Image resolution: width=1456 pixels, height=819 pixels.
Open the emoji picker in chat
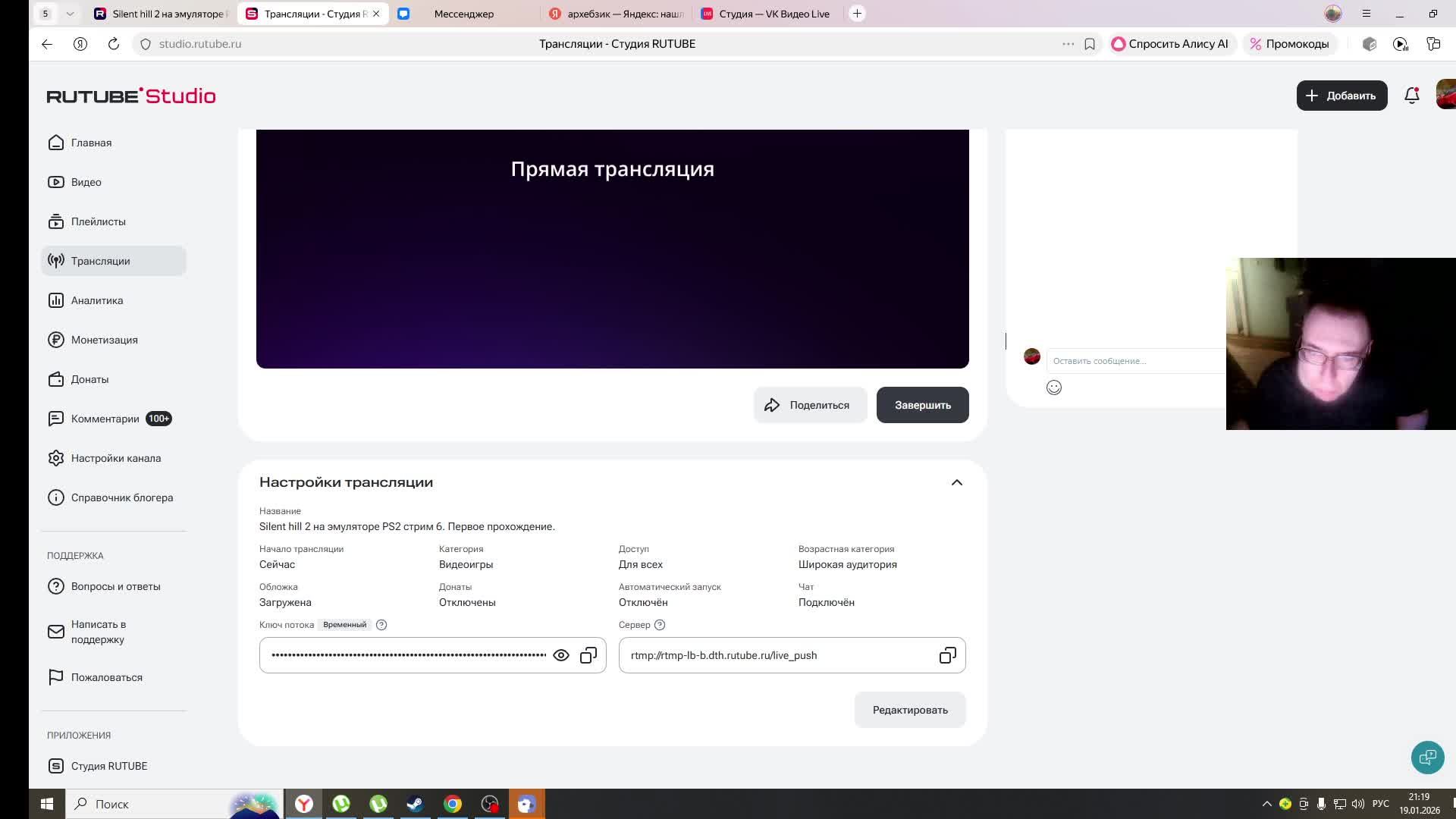click(x=1054, y=388)
